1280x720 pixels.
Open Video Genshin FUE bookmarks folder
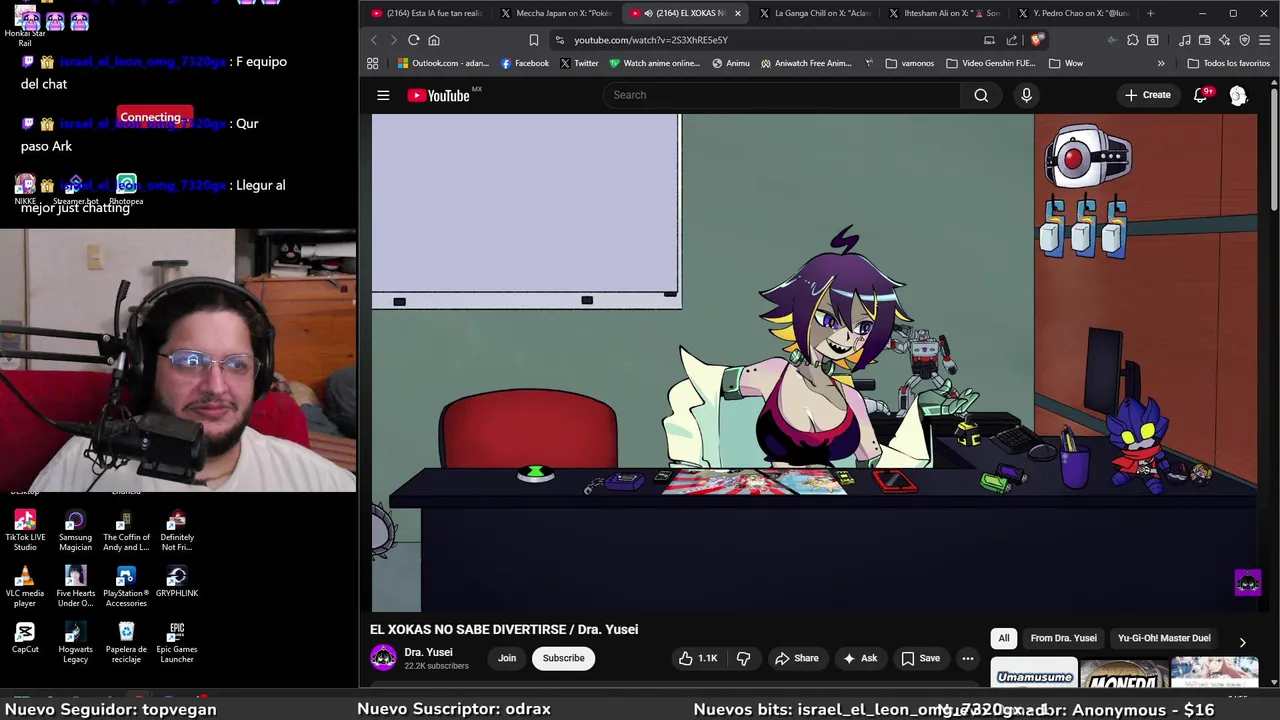[991, 63]
